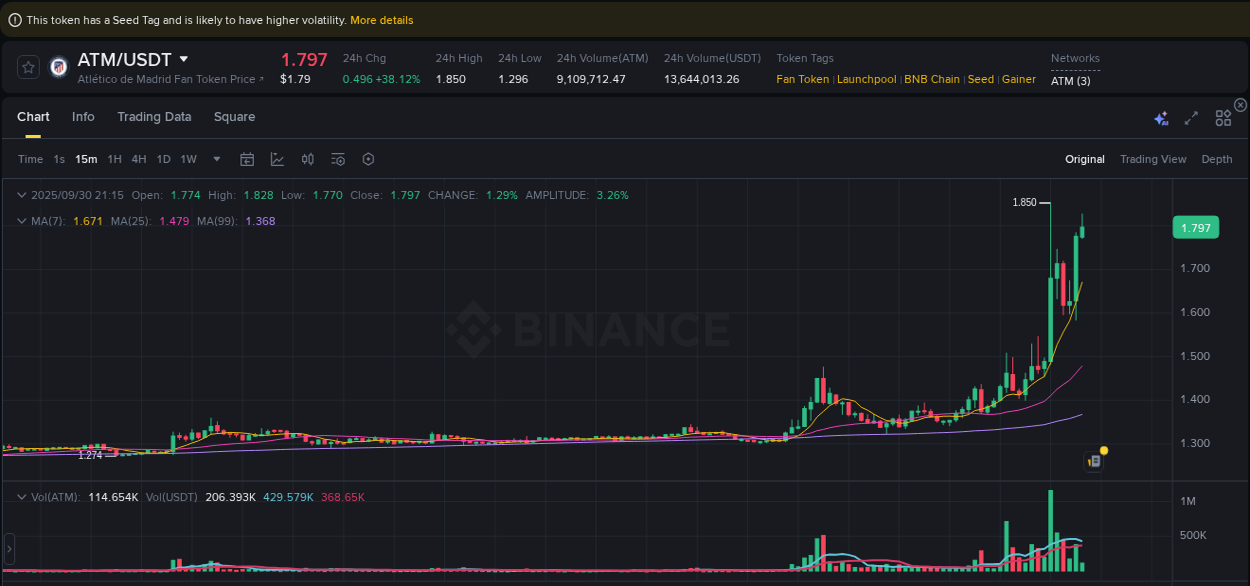Image resolution: width=1250 pixels, height=586 pixels.
Task: Collapse the Vol(ATM) volume panel chevron
Action: 22,496
